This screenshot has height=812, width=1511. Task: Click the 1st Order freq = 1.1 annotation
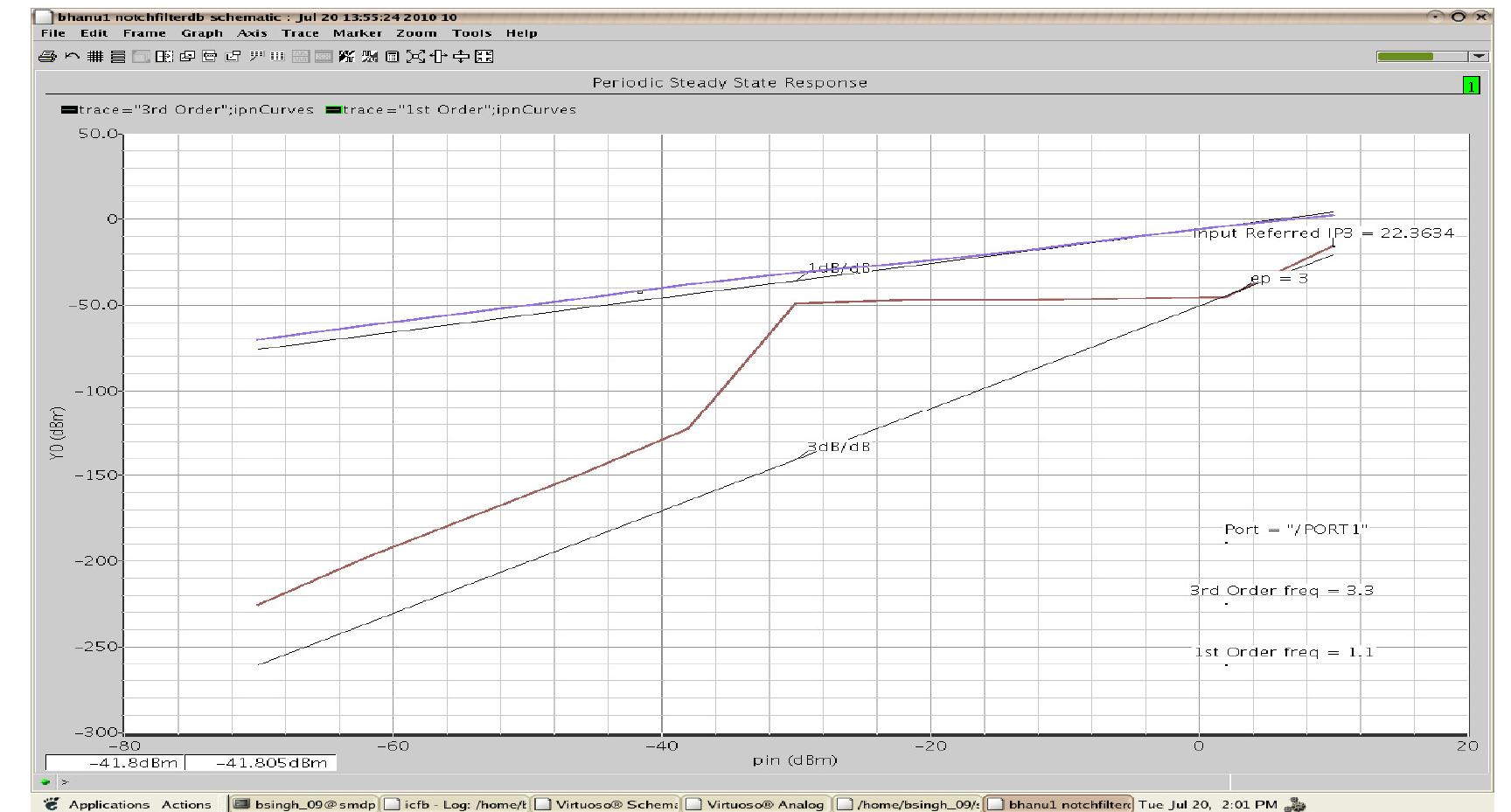click(x=1284, y=652)
